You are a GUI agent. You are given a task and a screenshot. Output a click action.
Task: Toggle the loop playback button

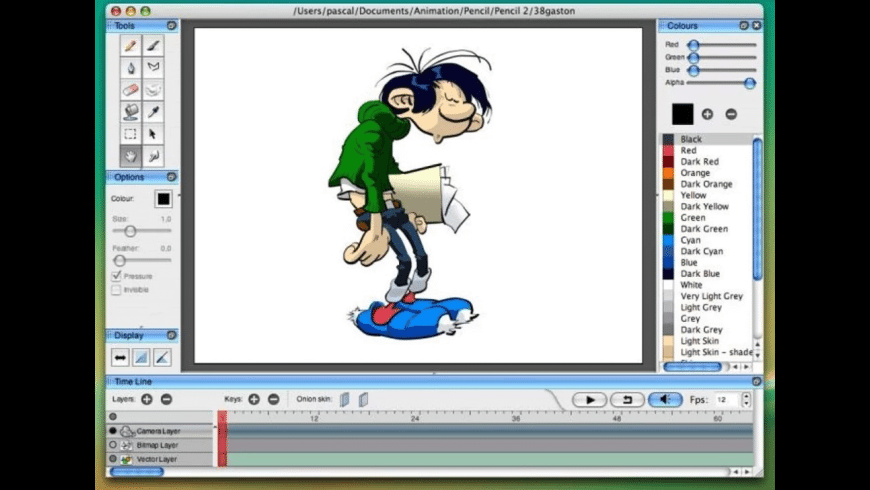627,400
